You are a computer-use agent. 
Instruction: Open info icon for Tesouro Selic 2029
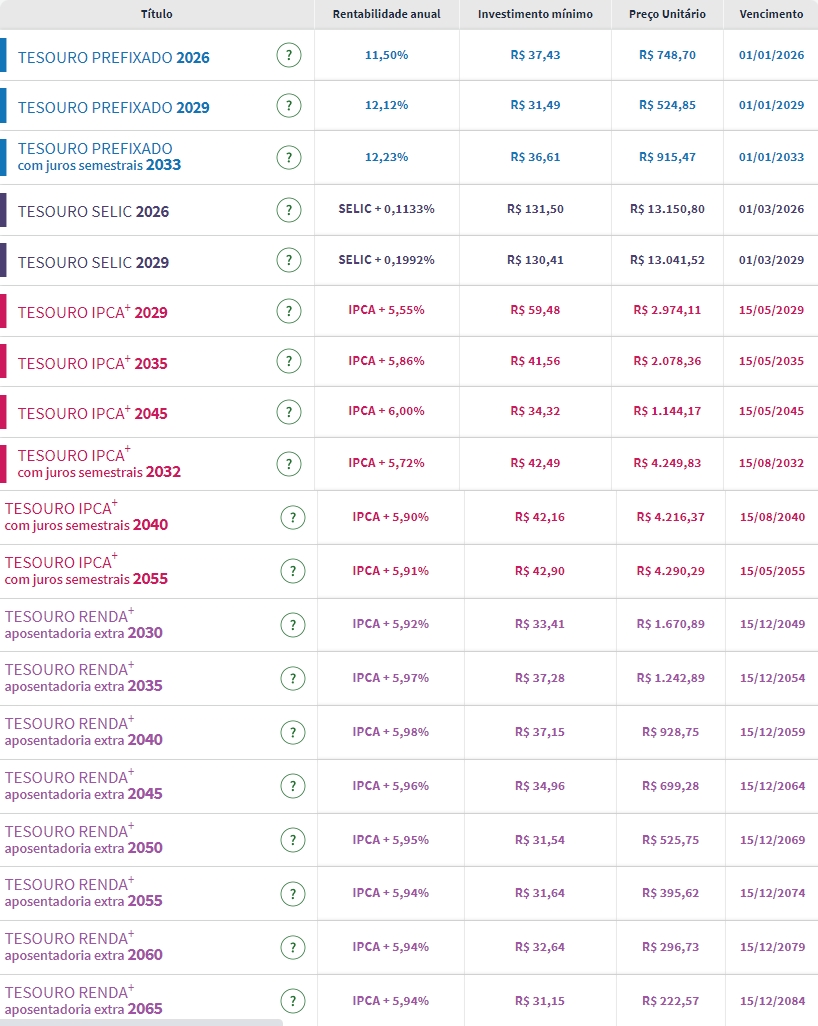[x=289, y=261]
